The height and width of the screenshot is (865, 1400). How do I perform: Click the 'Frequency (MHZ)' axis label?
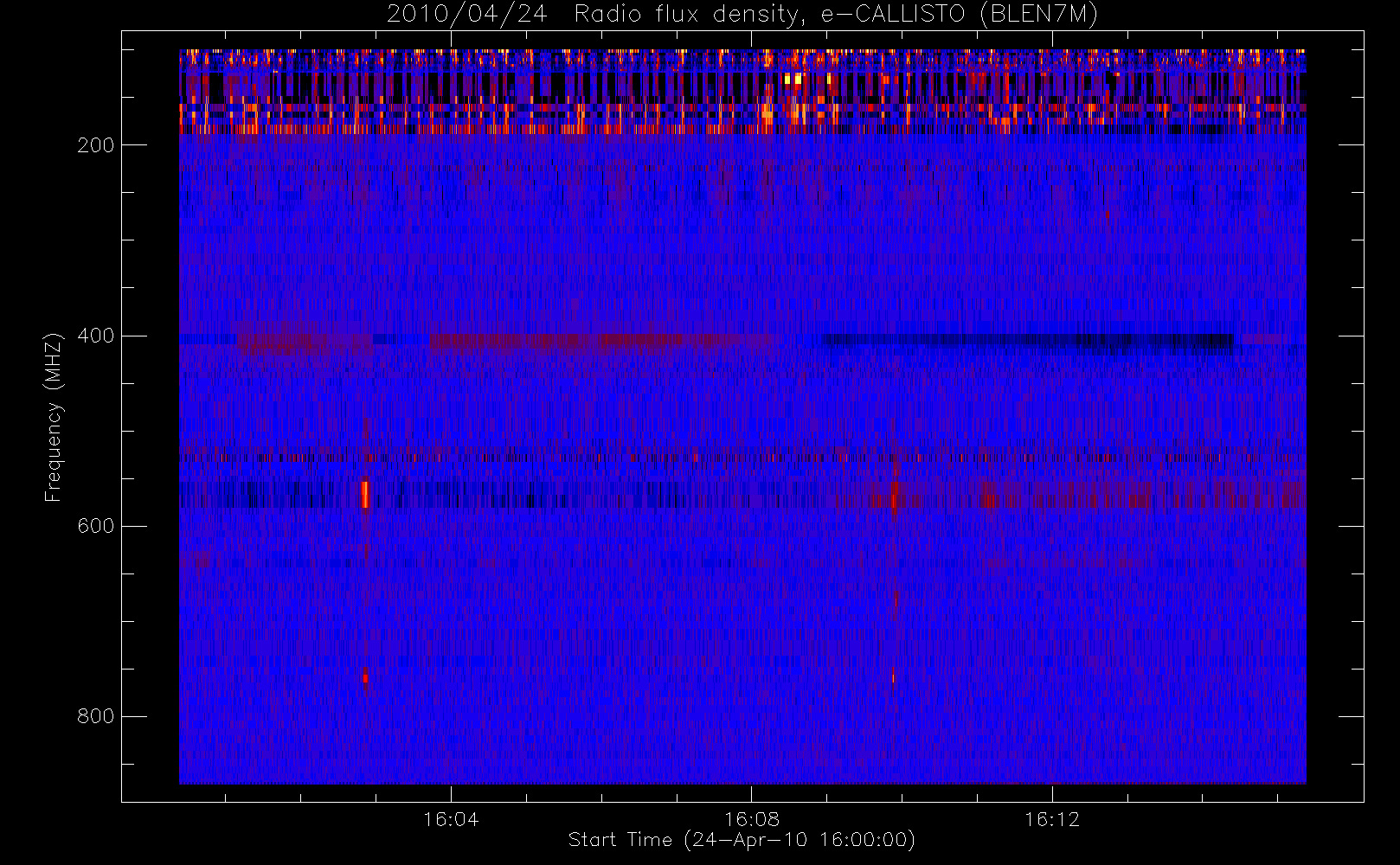pos(54,417)
